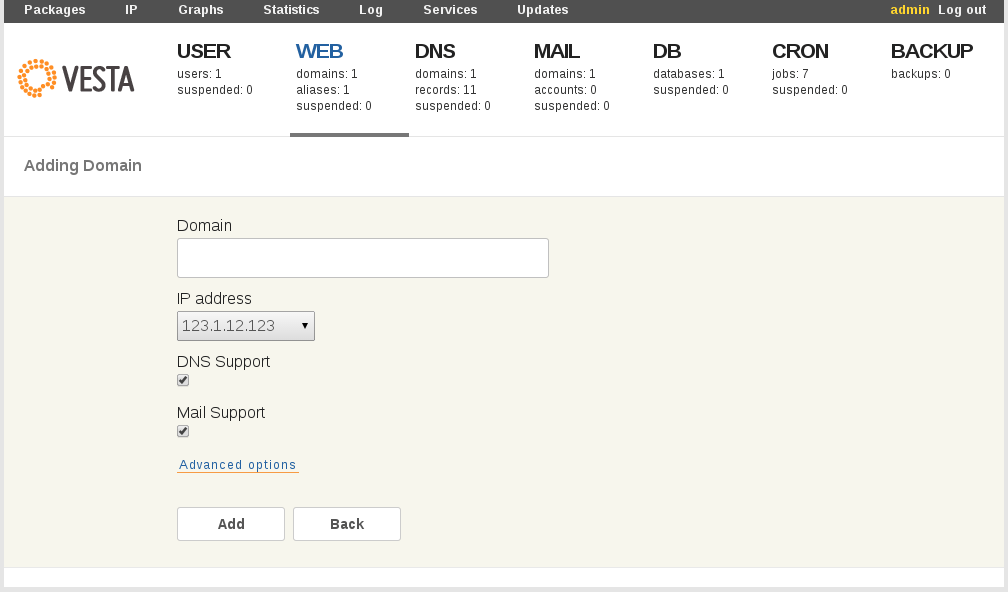Click the Log out link
Image resolution: width=1008 pixels, height=592 pixels.
click(x=962, y=10)
